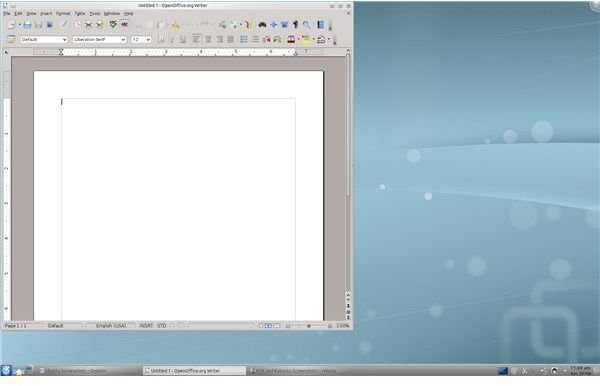Click the Format Paintbrush icon
This screenshot has width=600, height=386.
175,25
